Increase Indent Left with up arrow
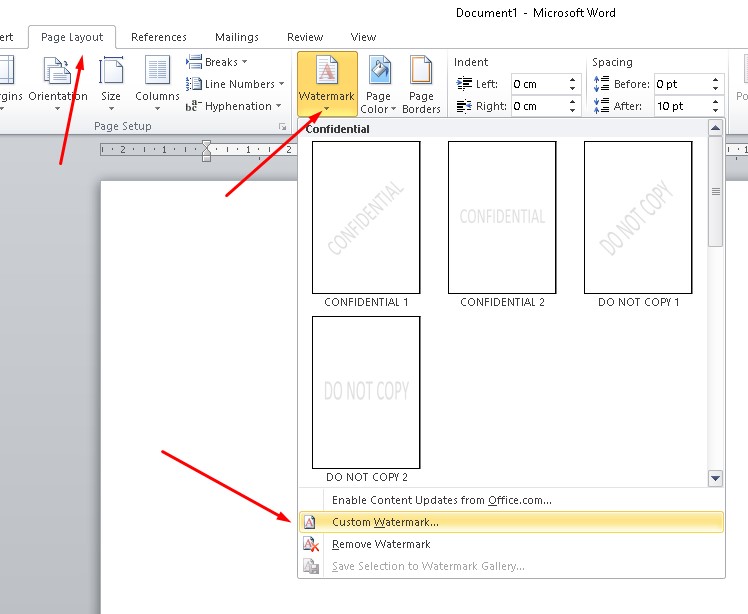The width and height of the screenshot is (748, 614). 572,80
